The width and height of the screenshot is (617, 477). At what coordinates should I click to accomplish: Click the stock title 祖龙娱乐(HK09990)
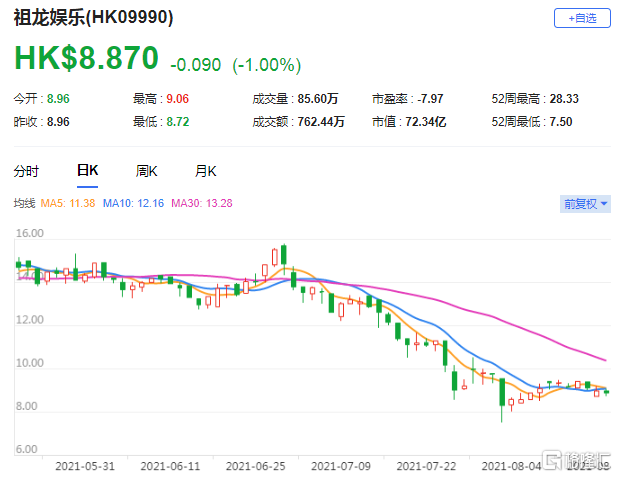pos(93,18)
